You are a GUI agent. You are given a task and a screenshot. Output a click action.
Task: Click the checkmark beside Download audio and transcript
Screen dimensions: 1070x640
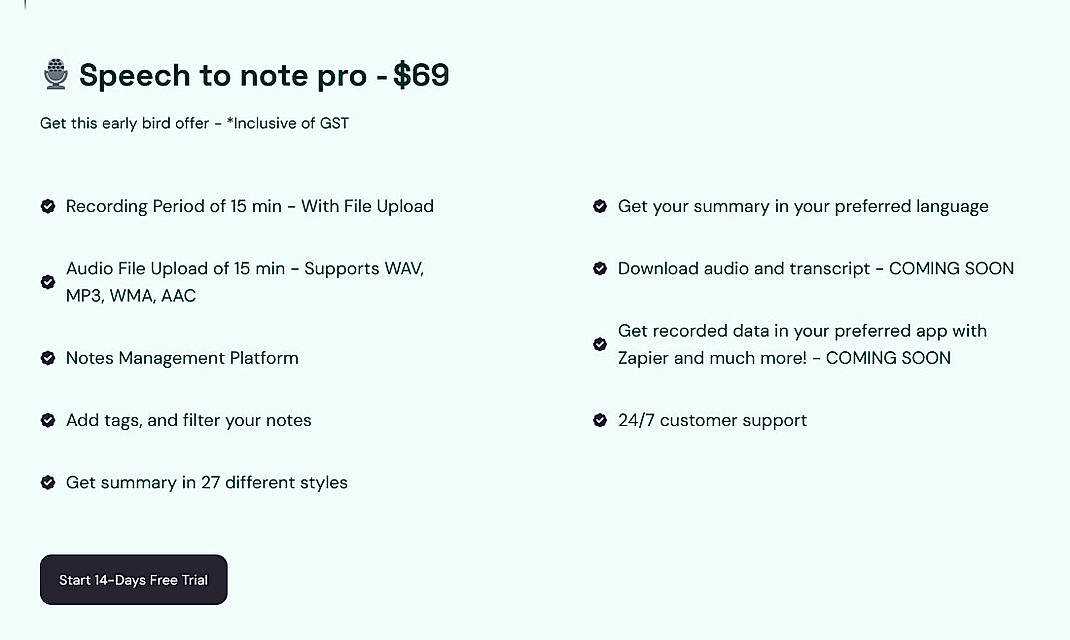[600, 268]
